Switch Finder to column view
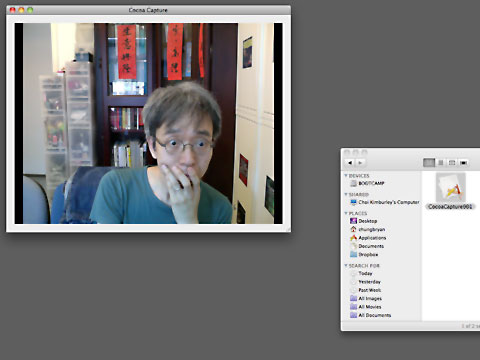This screenshot has height=360, width=480. coord(452,163)
